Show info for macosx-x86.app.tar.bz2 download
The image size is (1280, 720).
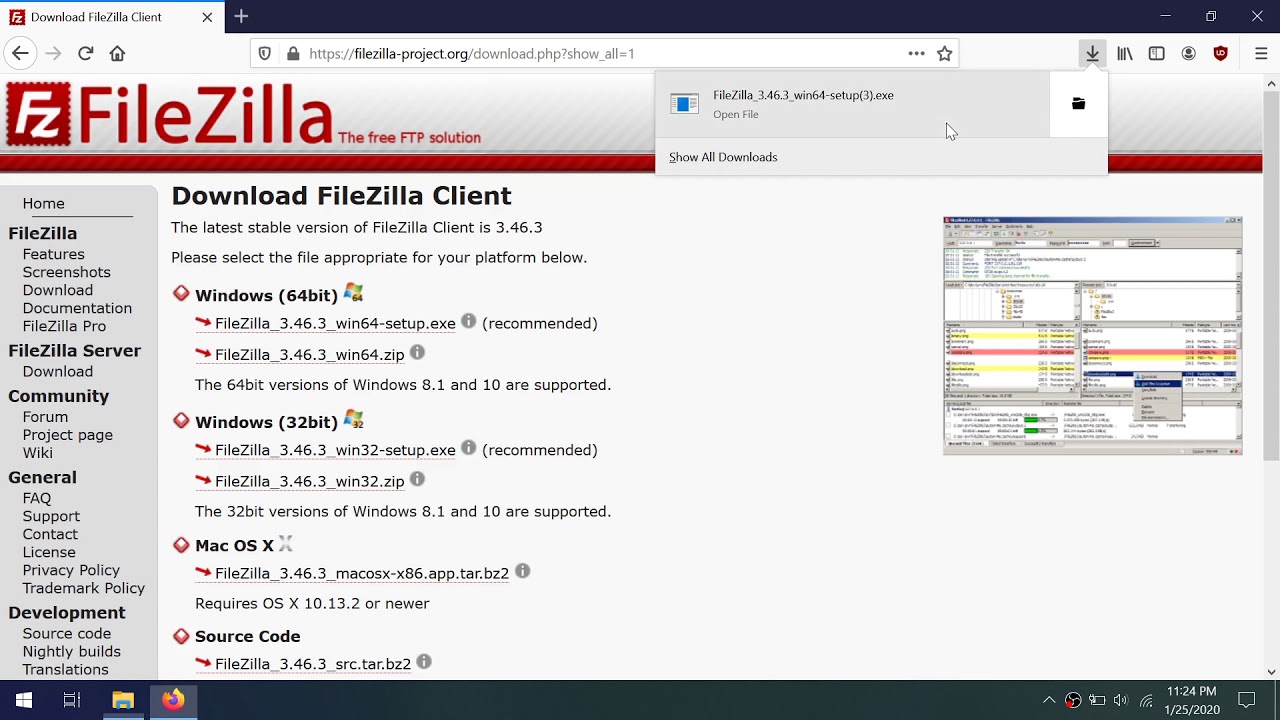[x=522, y=572]
